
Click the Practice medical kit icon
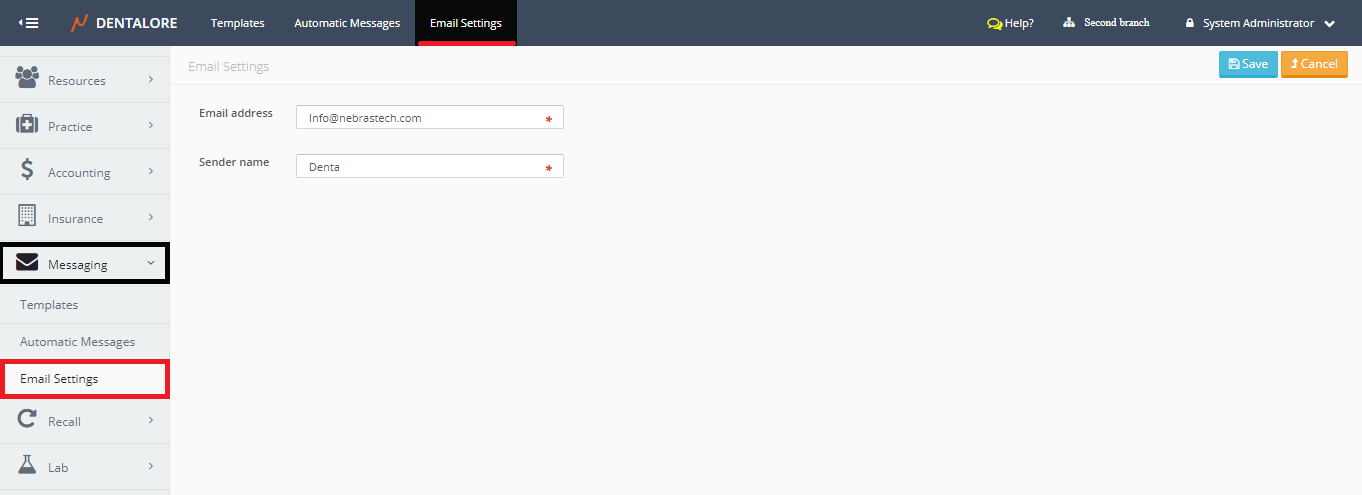tap(28, 125)
